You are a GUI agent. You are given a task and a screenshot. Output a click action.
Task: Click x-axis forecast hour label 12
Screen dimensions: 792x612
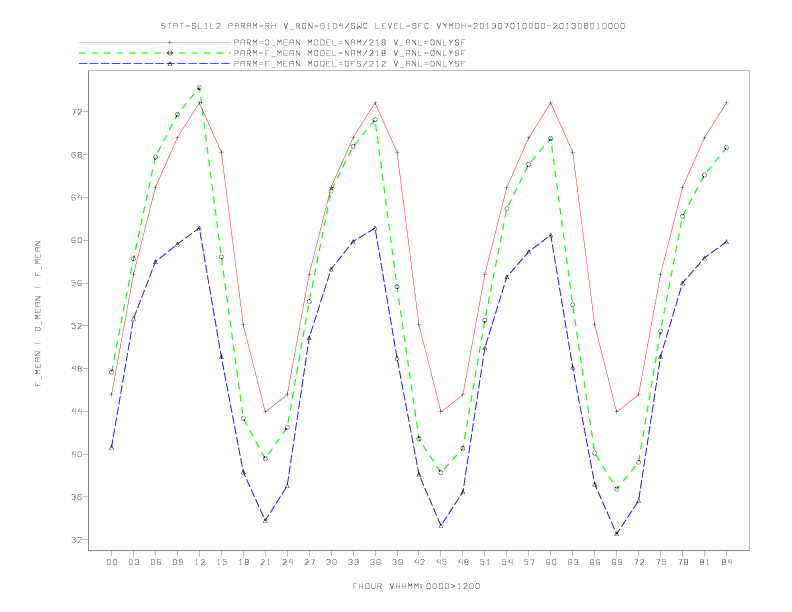point(200,562)
